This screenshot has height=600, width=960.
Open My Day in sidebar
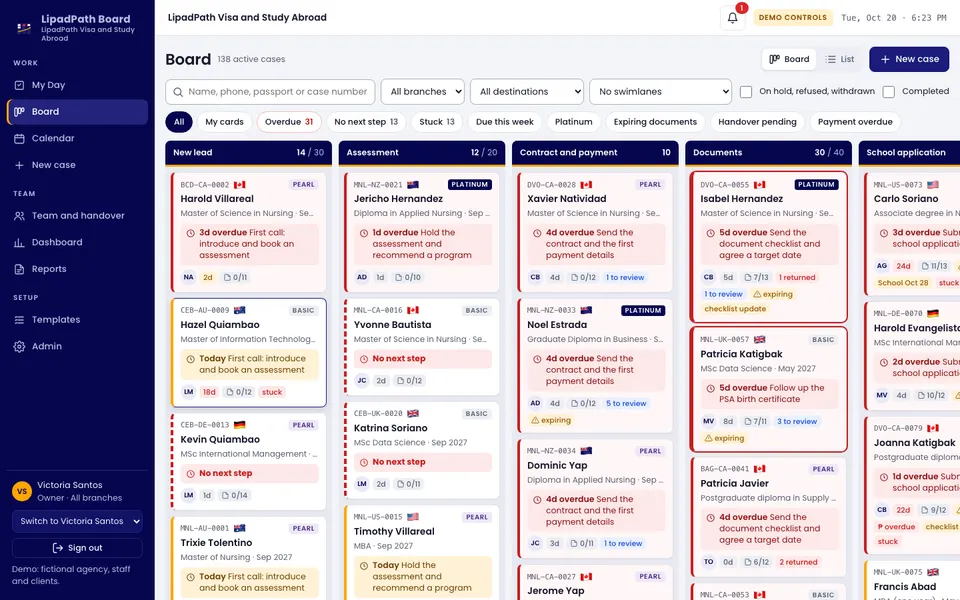(77, 85)
